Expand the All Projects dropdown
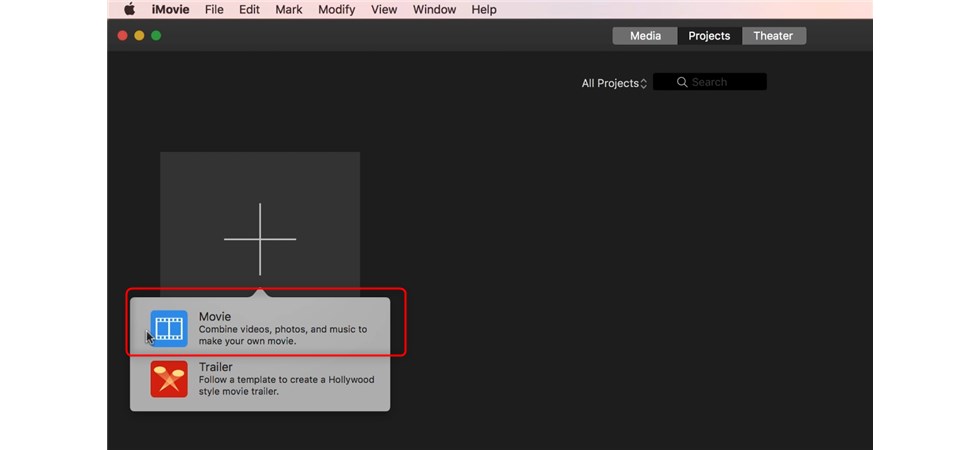This screenshot has height=450, width=980. pyautogui.click(x=614, y=83)
